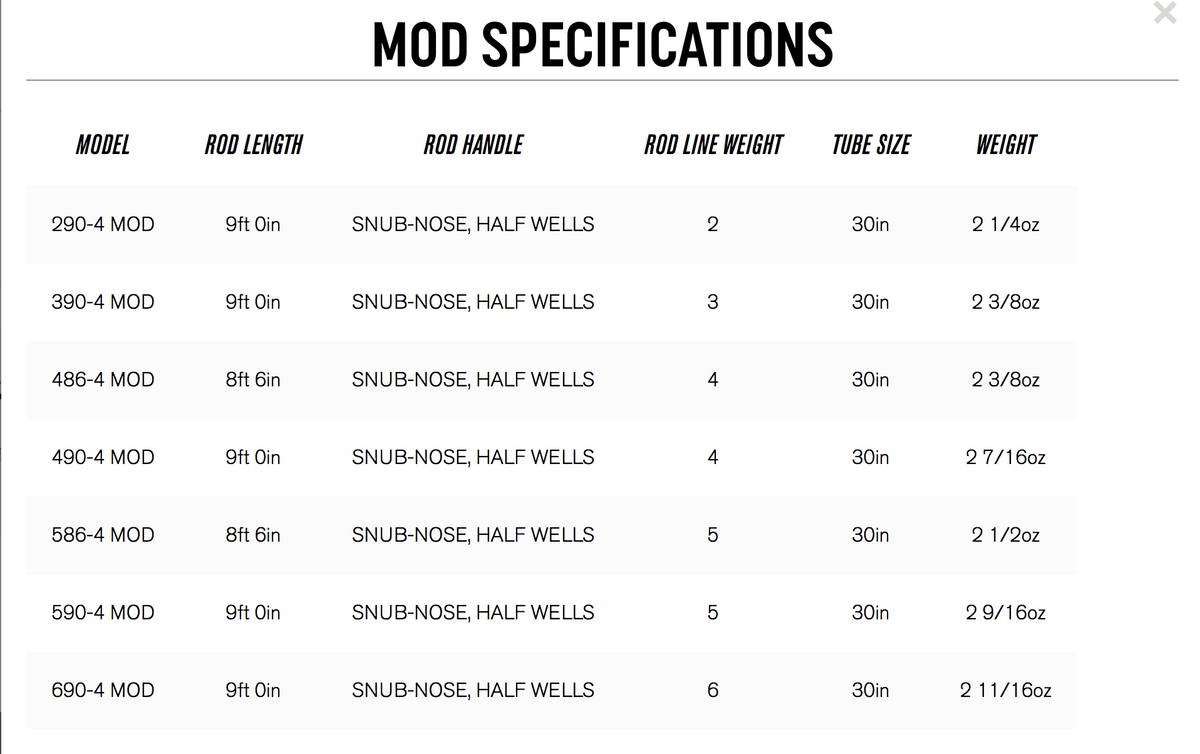This screenshot has width=1200, height=754.
Task: Click the 586-4 MOD model entry
Action: (x=103, y=535)
